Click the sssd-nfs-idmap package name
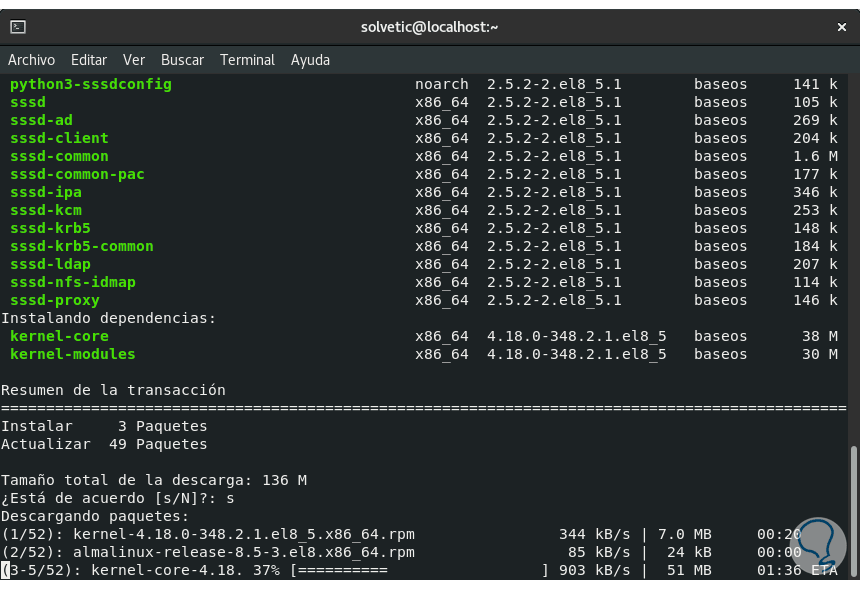The height and width of the screenshot is (589, 860). point(73,282)
